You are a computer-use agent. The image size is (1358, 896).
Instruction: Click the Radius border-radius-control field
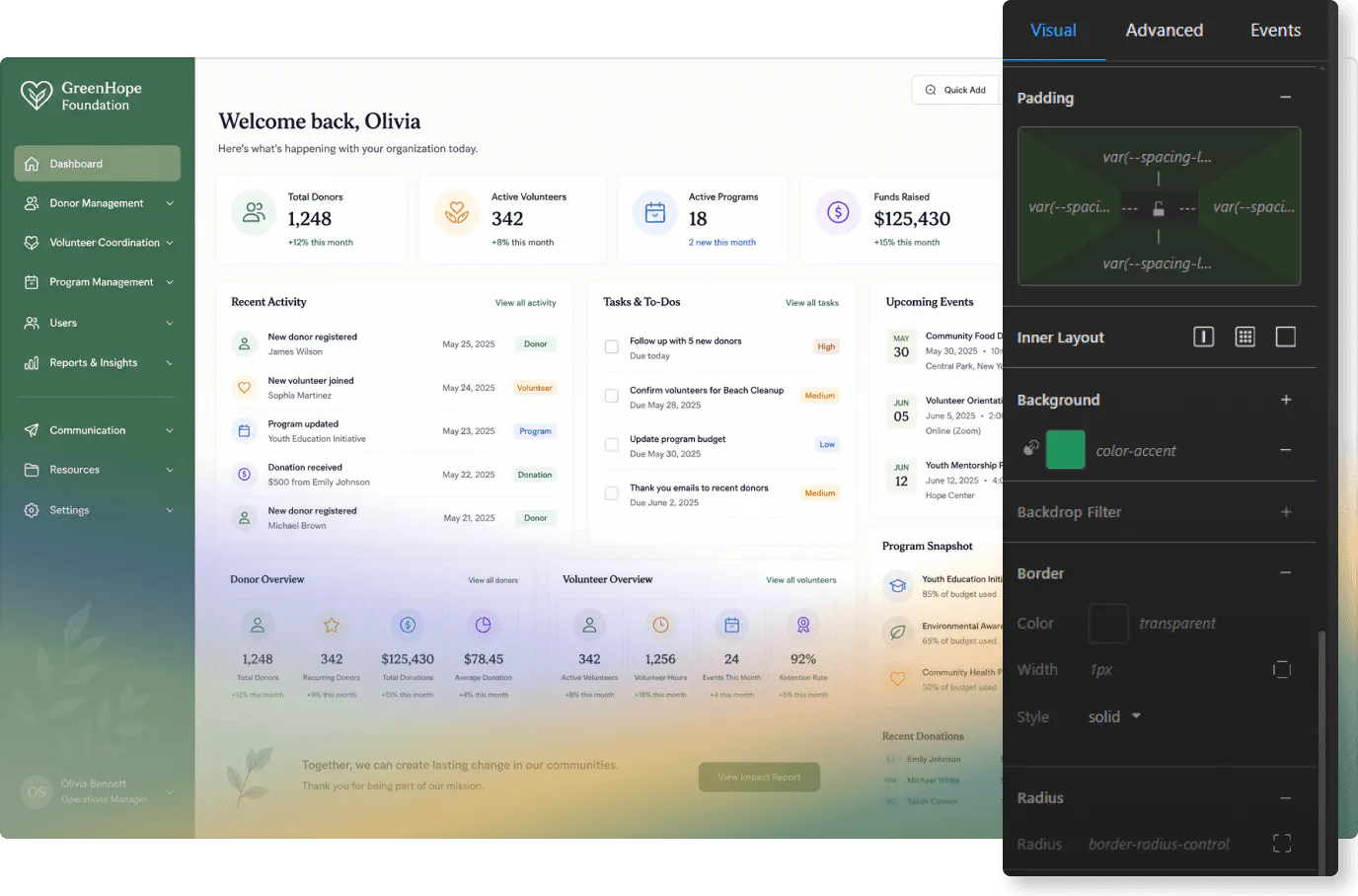point(1159,844)
